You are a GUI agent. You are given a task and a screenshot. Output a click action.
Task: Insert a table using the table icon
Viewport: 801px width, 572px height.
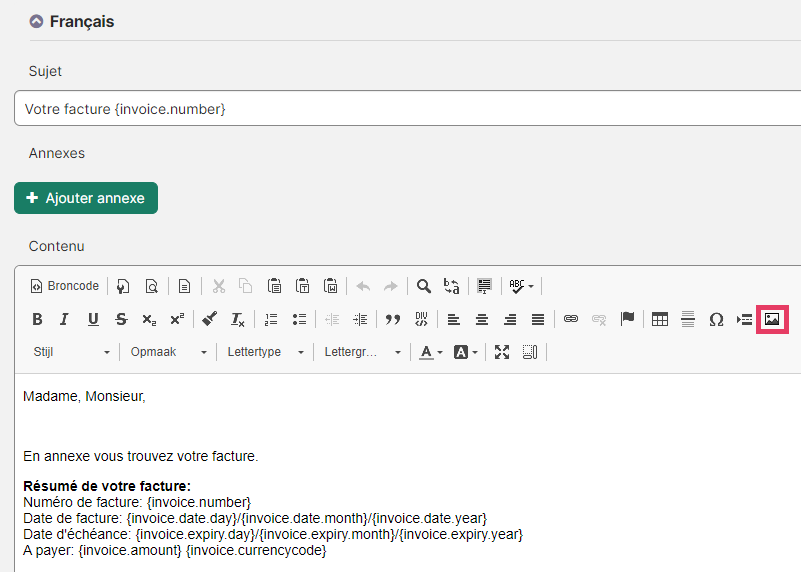[x=659, y=319]
